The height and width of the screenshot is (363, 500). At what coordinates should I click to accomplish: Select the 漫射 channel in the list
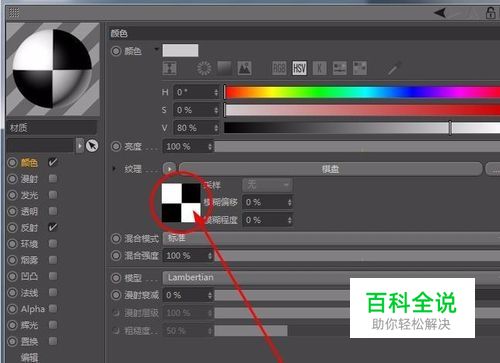[29, 179]
